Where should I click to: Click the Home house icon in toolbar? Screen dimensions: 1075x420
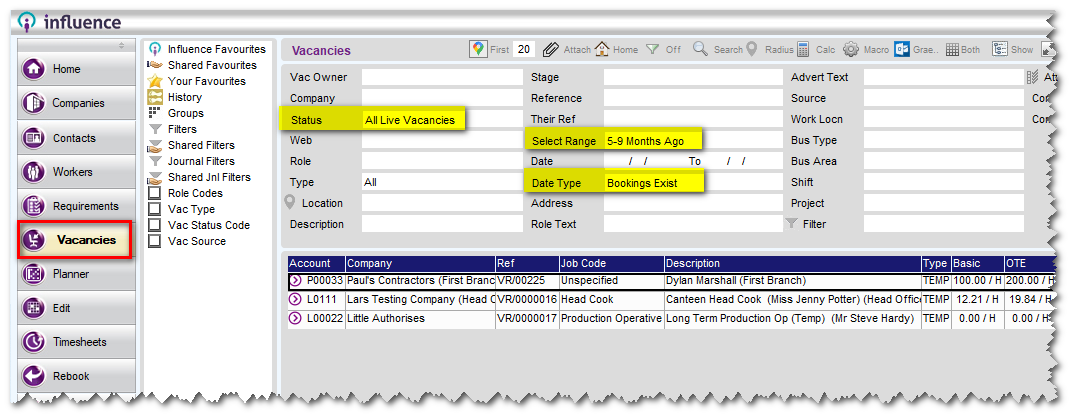(602, 49)
